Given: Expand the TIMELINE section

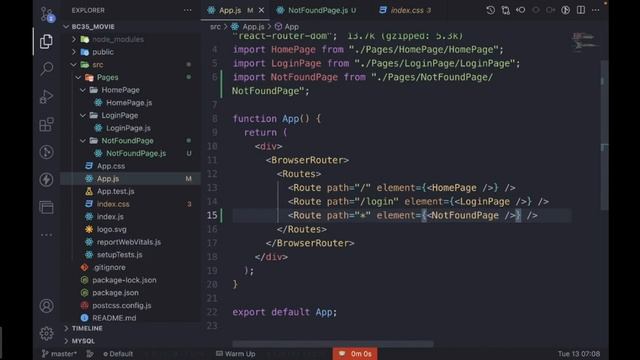Looking at the screenshot, I should [87, 328].
